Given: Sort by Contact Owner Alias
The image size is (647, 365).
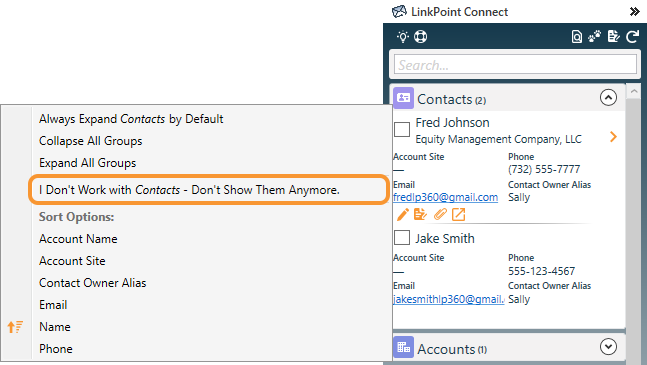Looking at the screenshot, I should pyautogui.click(x=92, y=283).
